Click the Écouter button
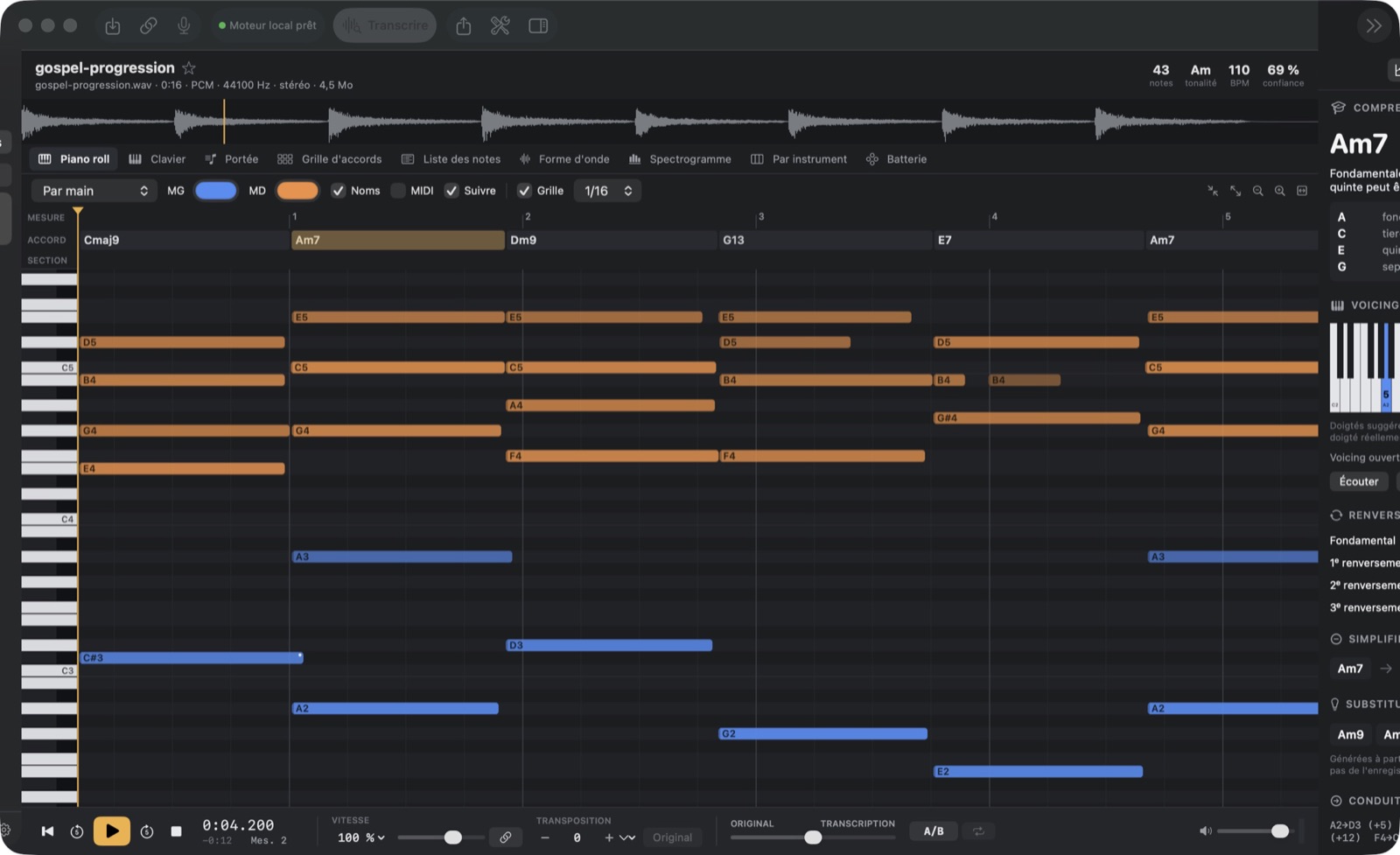This screenshot has width=1400, height=855. 1359,481
